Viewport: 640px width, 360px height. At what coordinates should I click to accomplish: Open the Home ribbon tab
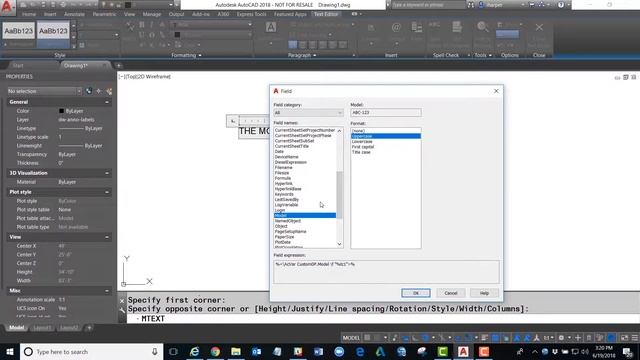pos(29,14)
